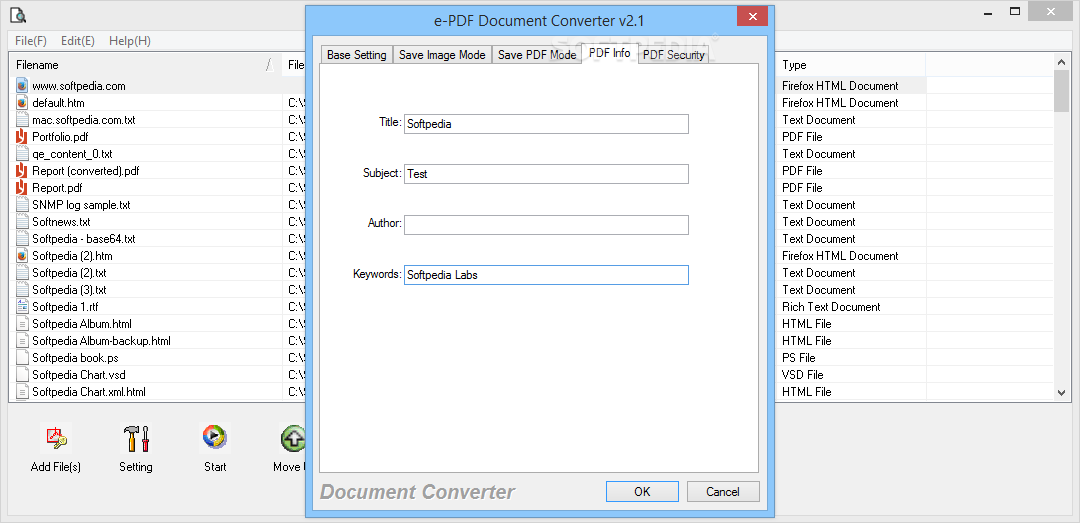1080x523 pixels.
Task: Click the text file icon beside SNMP log sample.txt
Action: pos(22,205)
